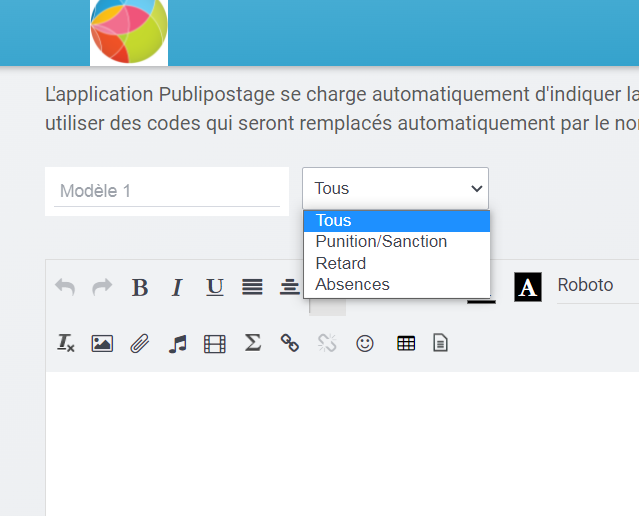Choose "Punition/Sanction" from the dropdown list
The height and width of the screenshot is (516, 639).
coord(381,242)
